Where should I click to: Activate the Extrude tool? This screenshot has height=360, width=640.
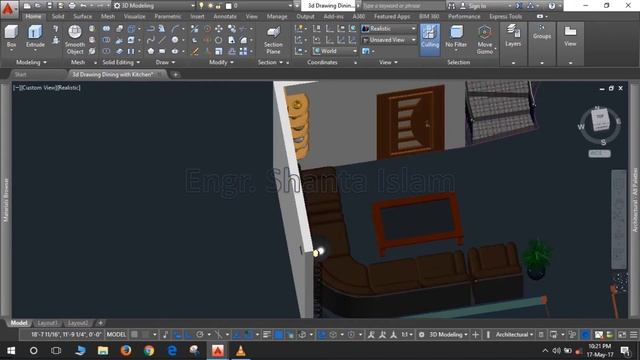tap(35, 36)
